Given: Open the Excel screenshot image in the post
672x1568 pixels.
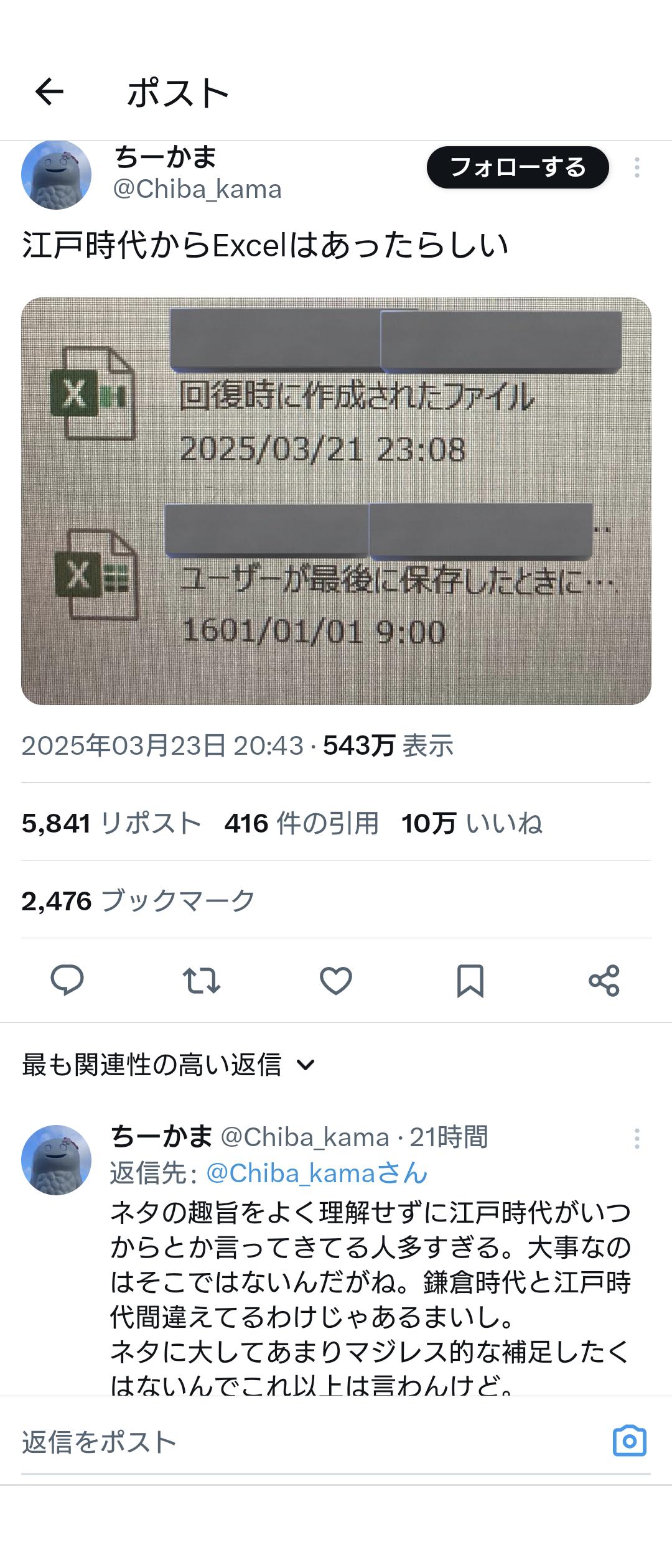Looking at the screenshot, I should pos(336,501).
